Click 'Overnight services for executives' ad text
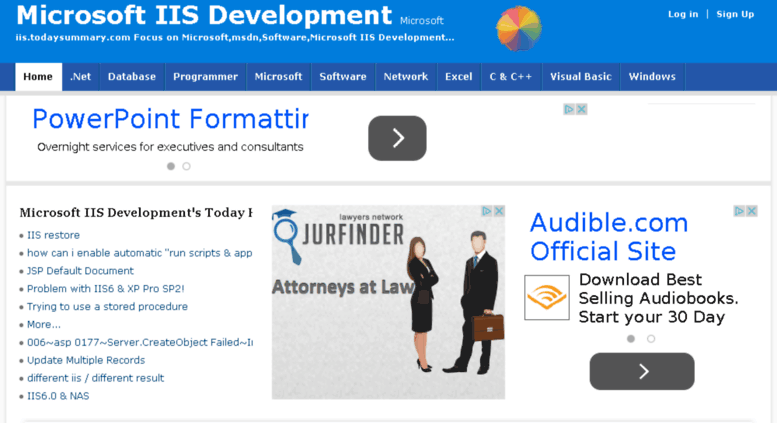The image size is (777, 423). coord(170,147)
